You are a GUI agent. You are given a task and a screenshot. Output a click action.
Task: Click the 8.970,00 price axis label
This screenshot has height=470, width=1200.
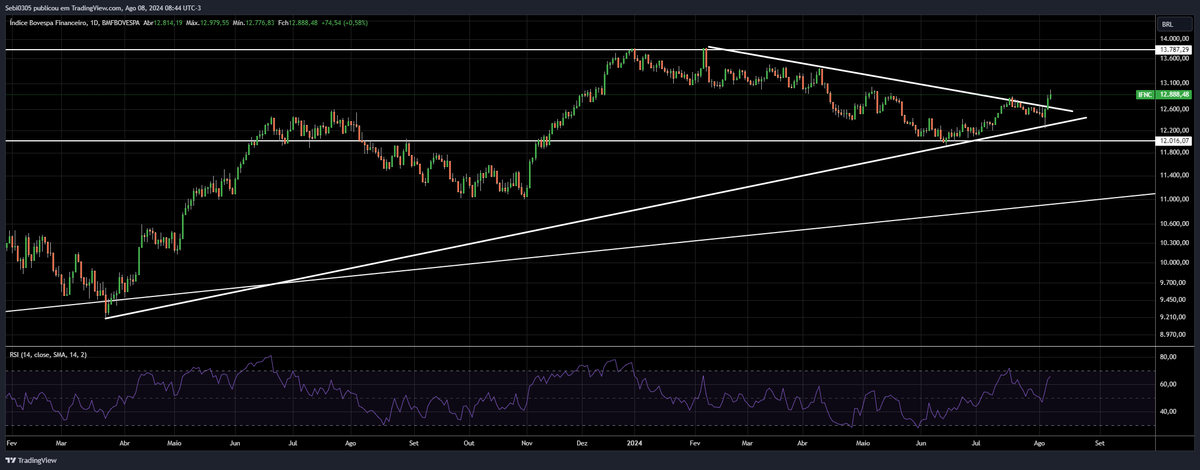coord(1171,335)
